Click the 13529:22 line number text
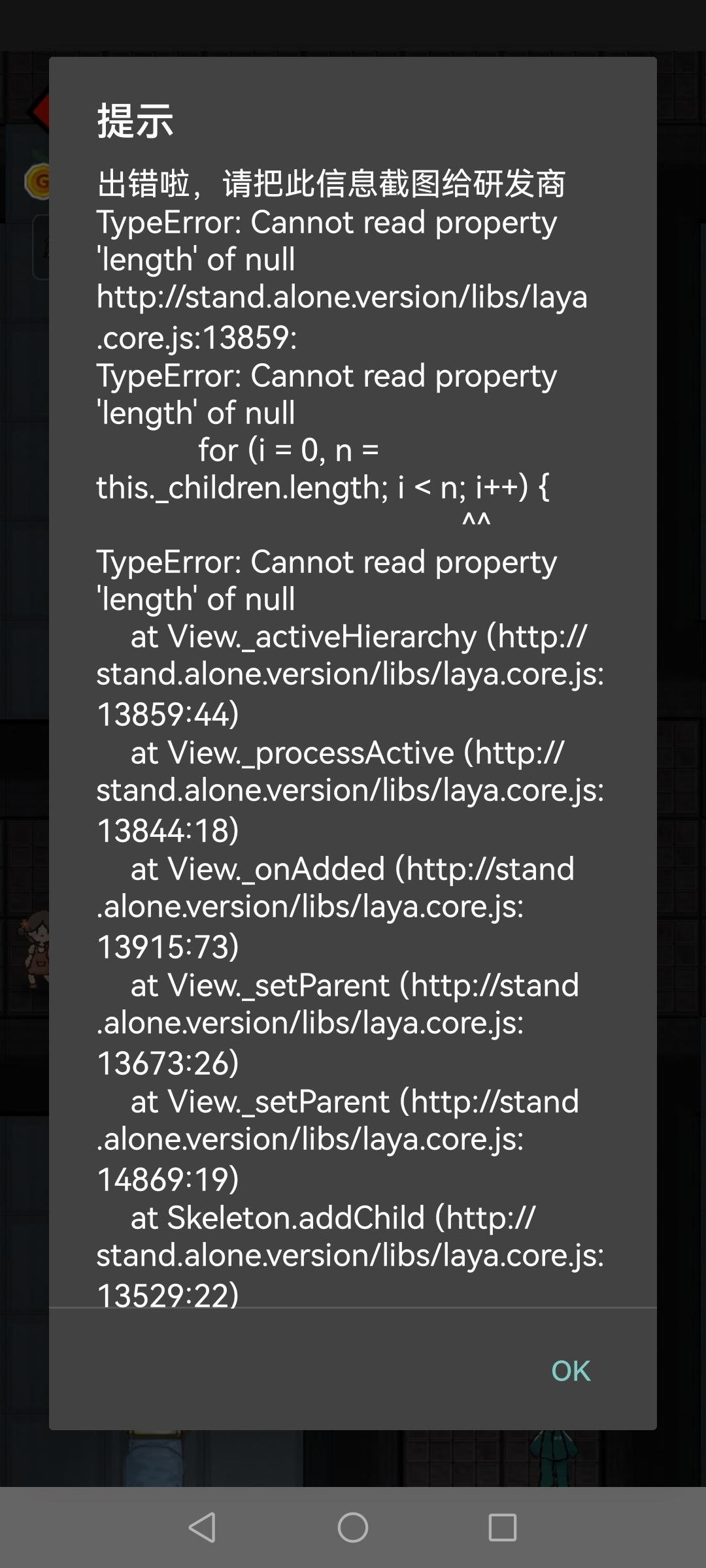The width and height of the screenshot is (706, 1568). pyautogui.click(x=168, y=1294)
